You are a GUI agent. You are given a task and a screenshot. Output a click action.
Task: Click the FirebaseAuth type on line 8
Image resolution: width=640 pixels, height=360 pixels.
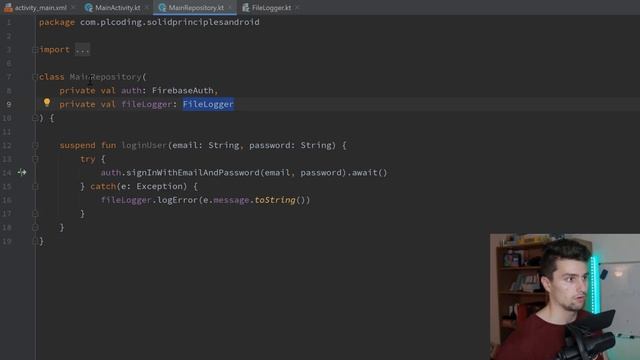click(x=182, y=91)
